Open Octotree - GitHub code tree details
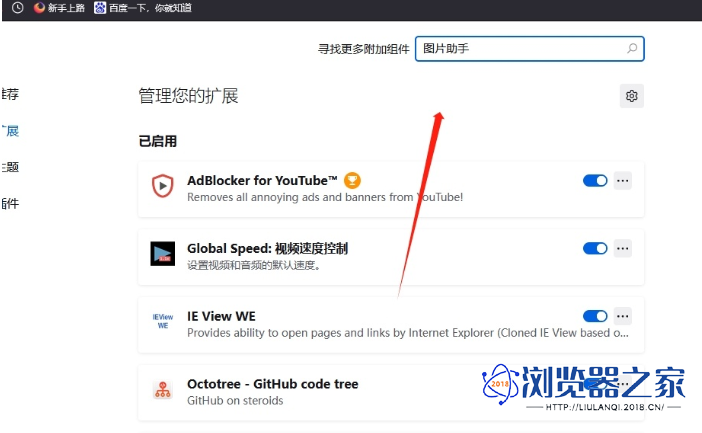Viewport: 702px width, 433px height. pyautogui.click(x=273, y=384)
